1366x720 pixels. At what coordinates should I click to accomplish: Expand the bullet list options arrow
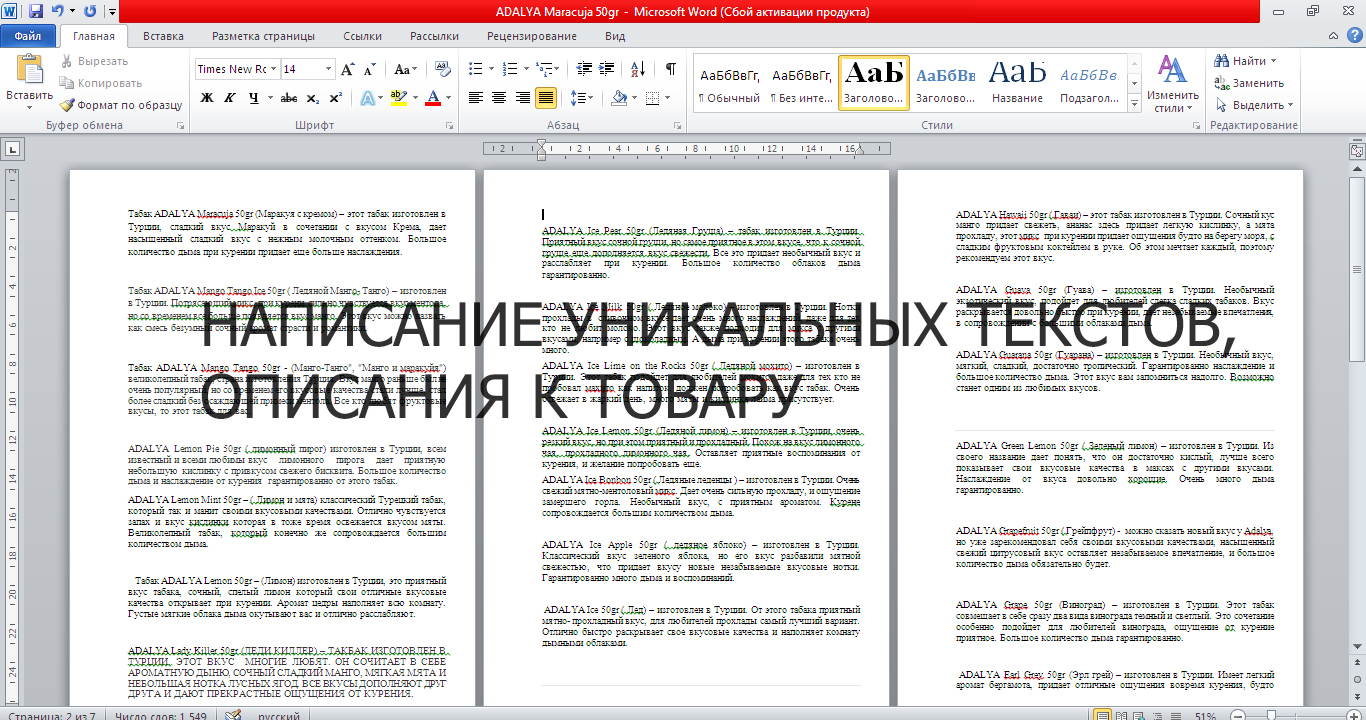pyautogui.click(x=490, y=69)
